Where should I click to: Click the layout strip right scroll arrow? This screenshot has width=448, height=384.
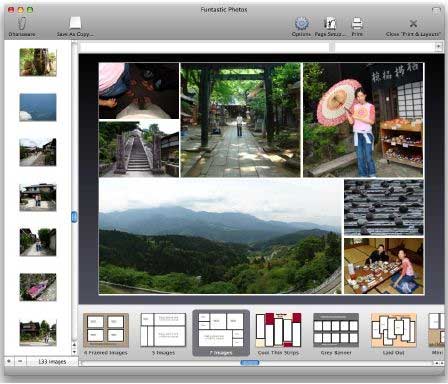(441, 363)
